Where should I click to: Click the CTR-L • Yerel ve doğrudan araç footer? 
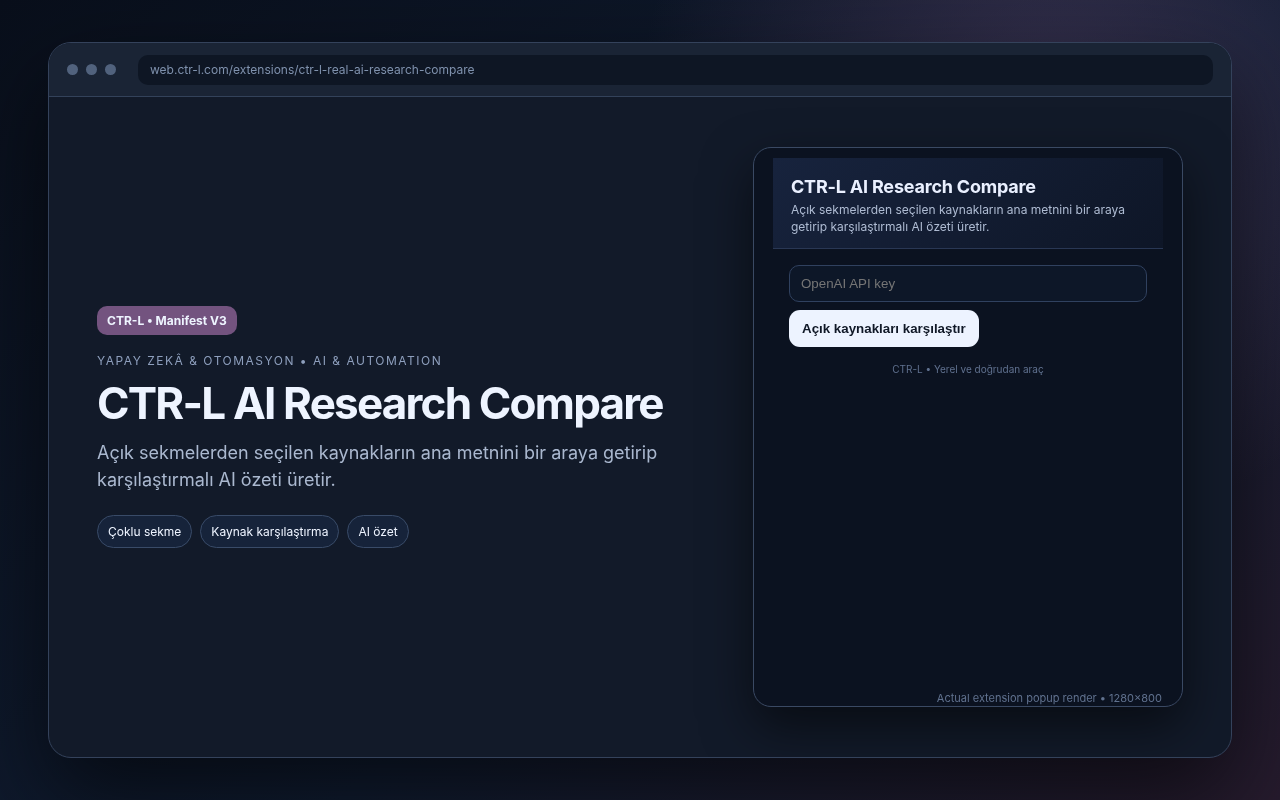(967, 369)
